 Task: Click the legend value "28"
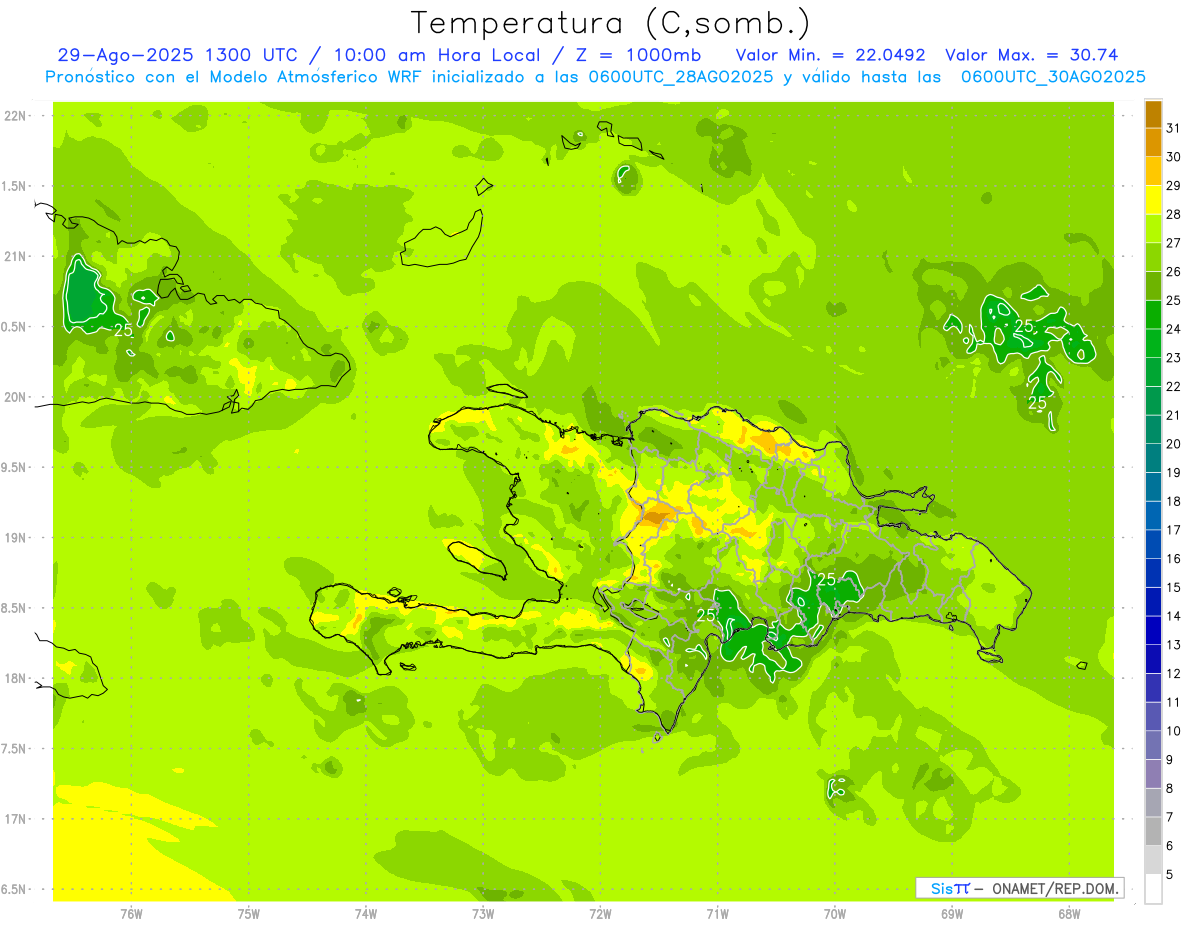click(1173, 214)
